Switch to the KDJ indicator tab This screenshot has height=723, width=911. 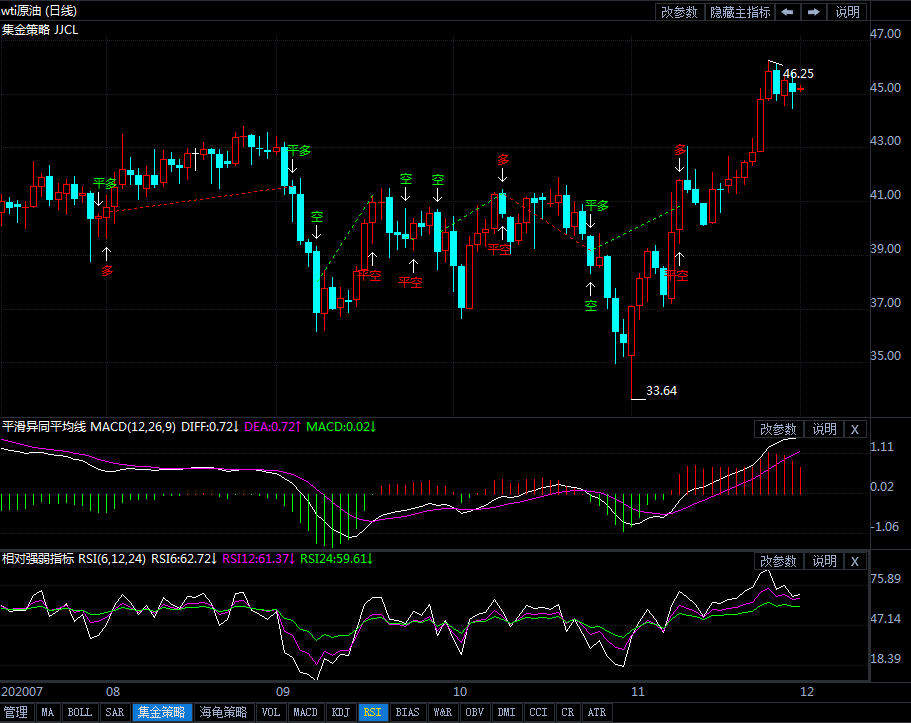(x=341, y=713)
